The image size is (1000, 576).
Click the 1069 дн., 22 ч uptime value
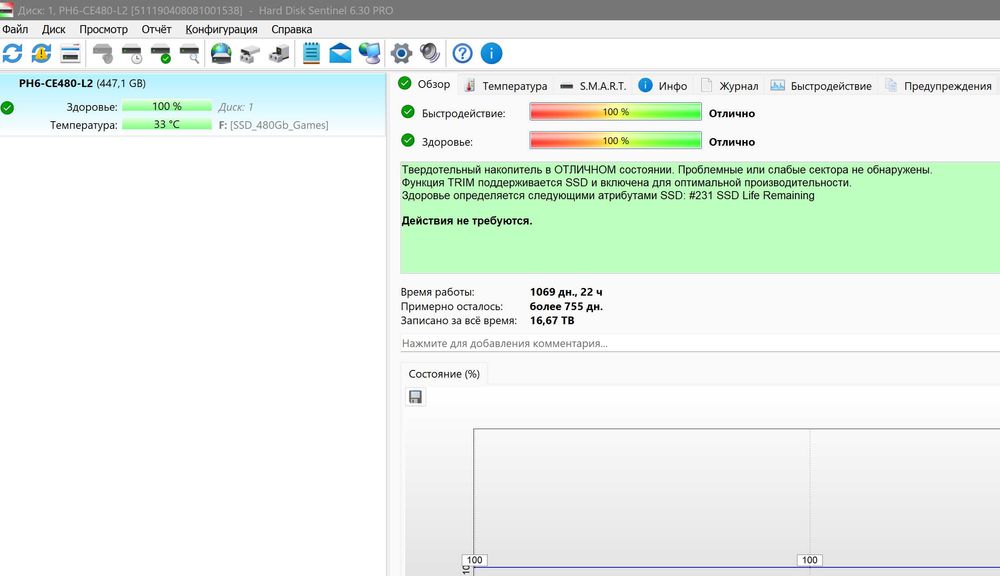566,292
